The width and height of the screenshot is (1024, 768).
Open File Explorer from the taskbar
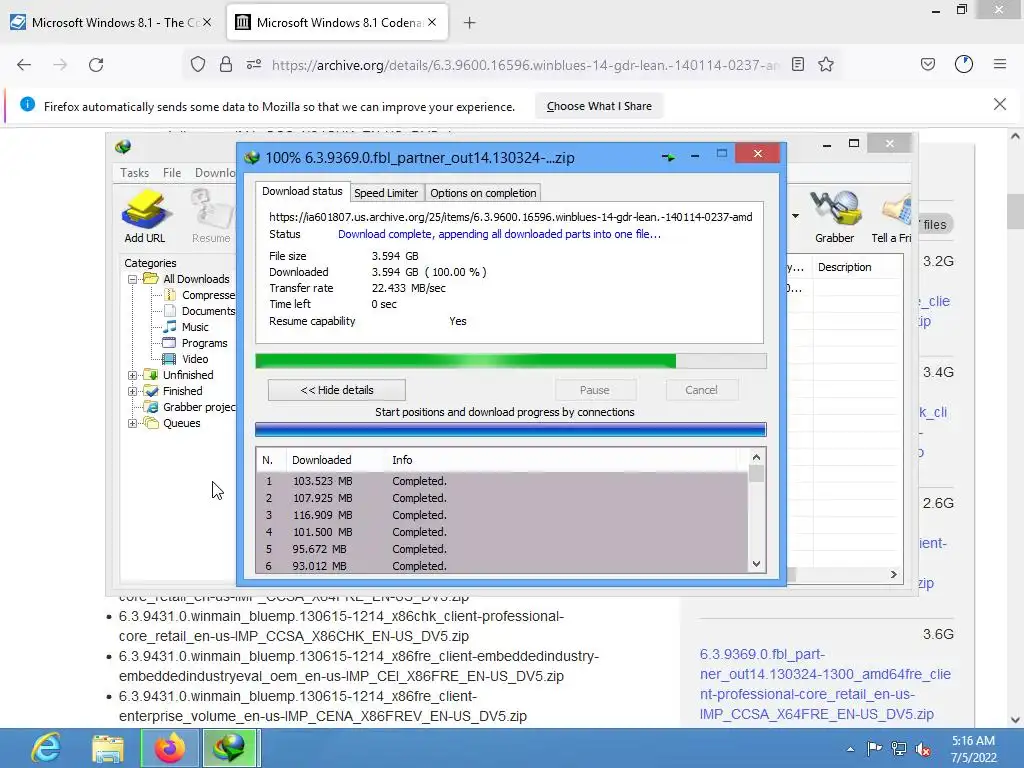108,748
